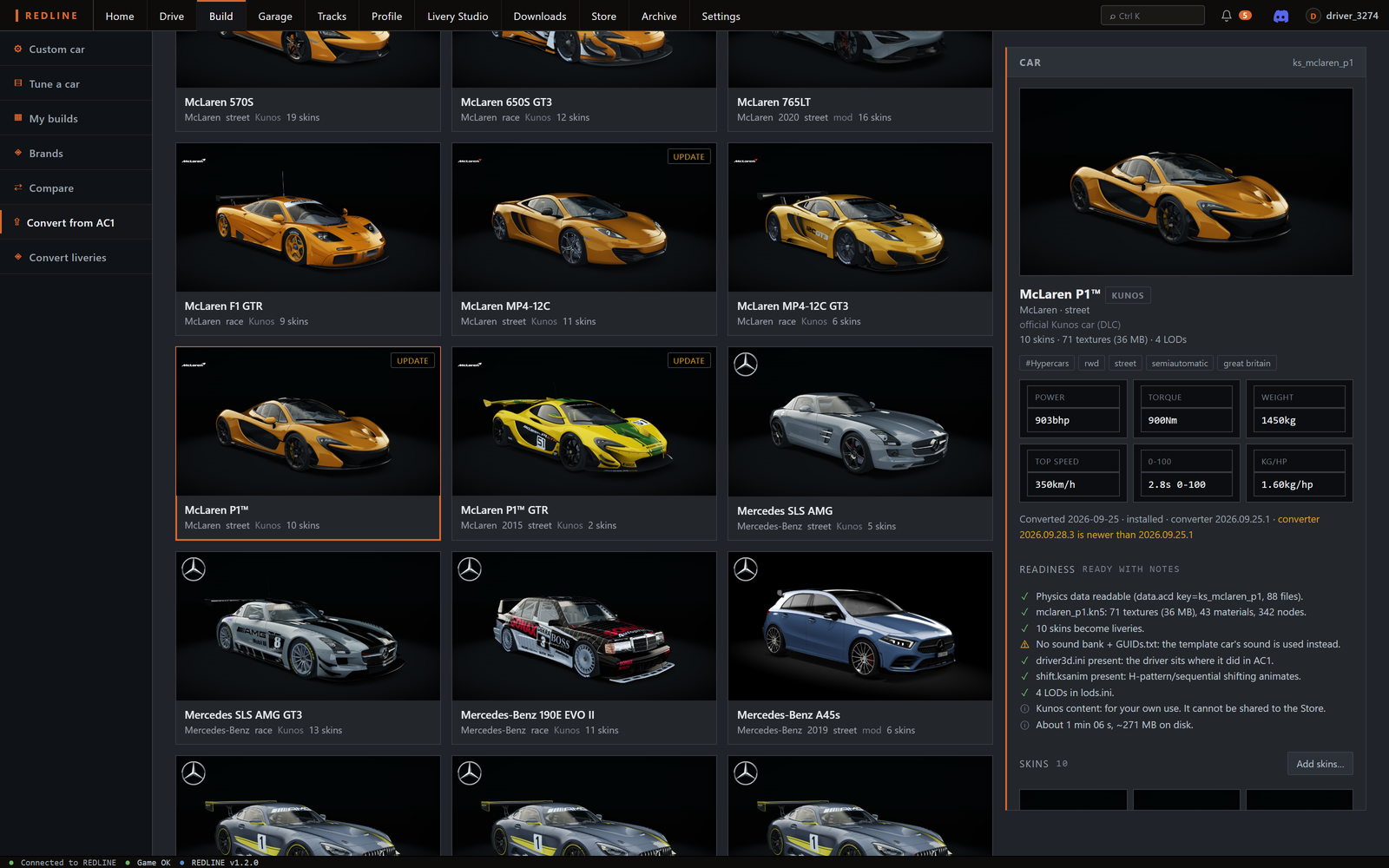1389x868 pixels.
Task: Open My builds in sidebar
Action: point(76,119)
